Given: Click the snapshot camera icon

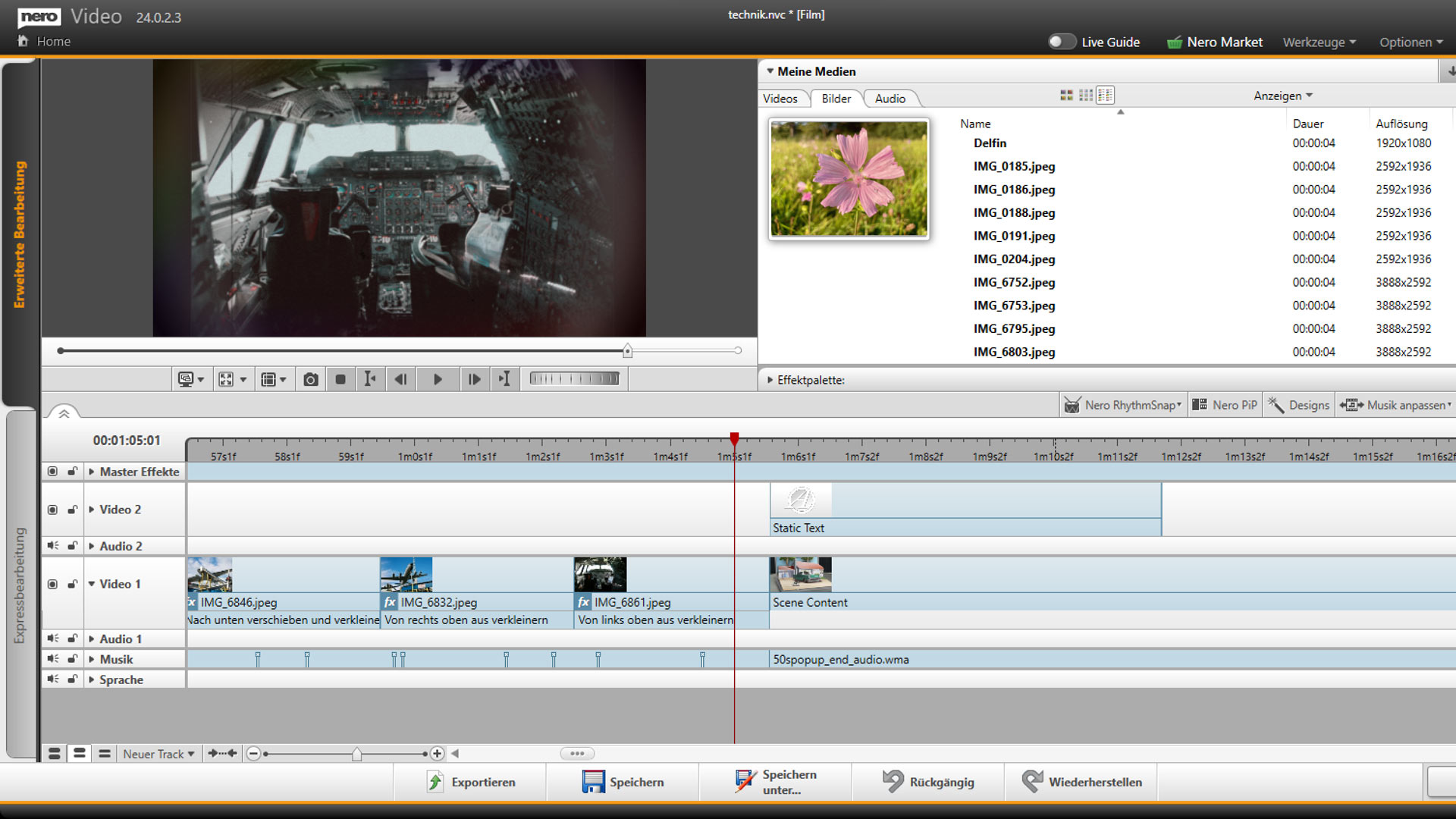Looking at the screenshot, I should point(311,379).
